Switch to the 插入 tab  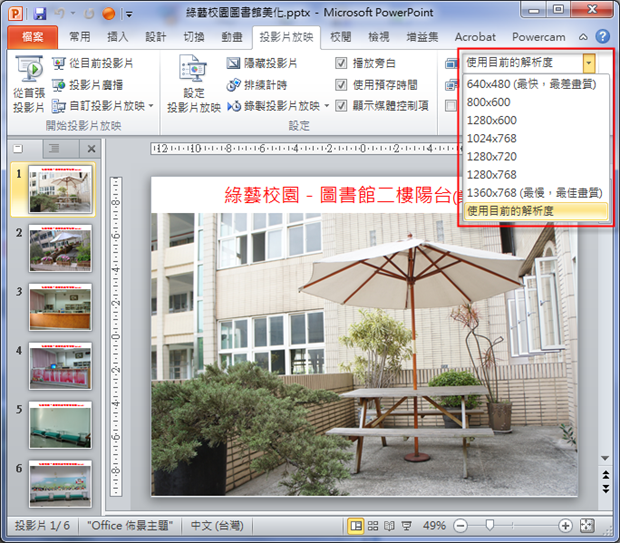(118, 37)
